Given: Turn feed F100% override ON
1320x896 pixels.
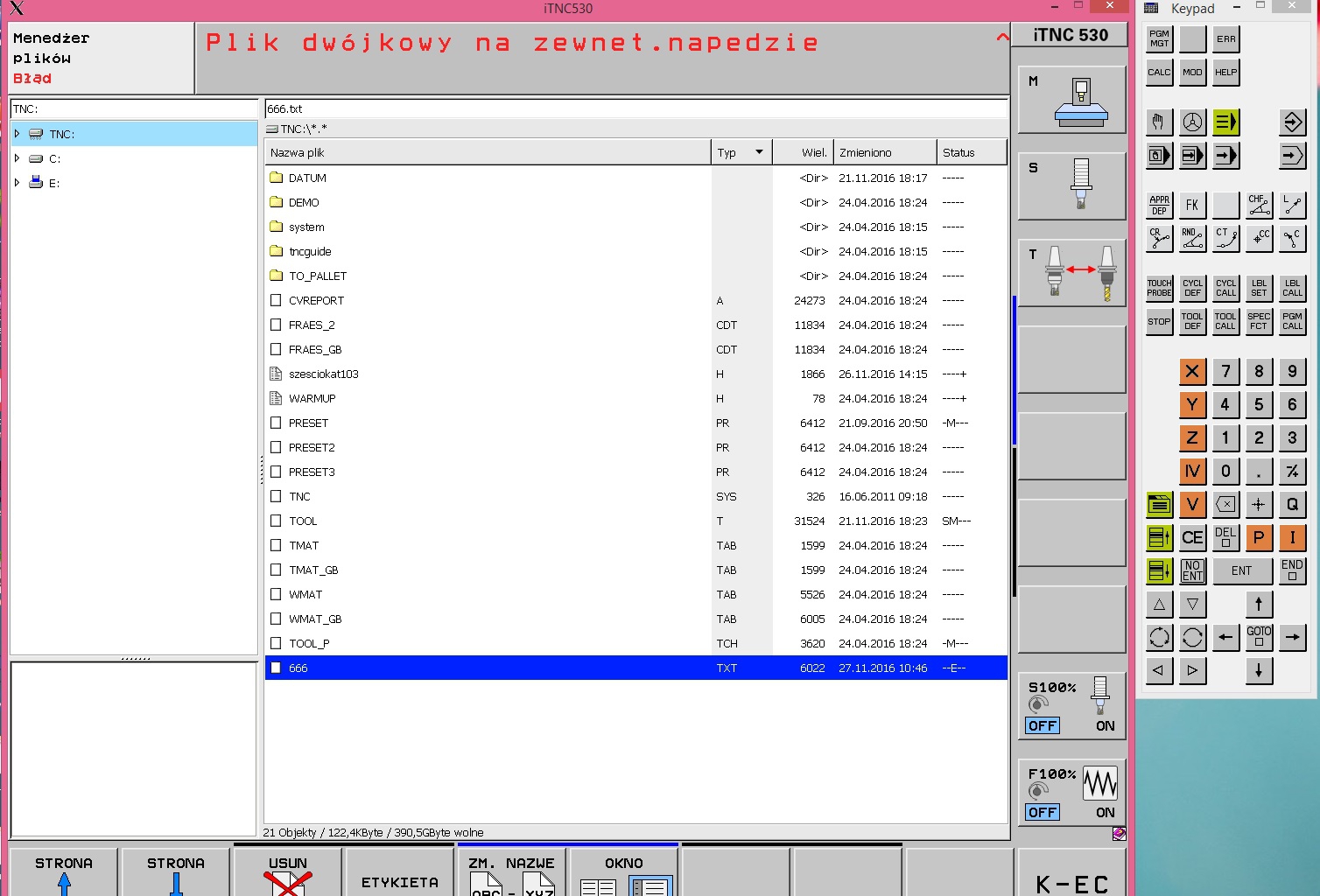Looking at the screenshot, I should point(1105,812).
